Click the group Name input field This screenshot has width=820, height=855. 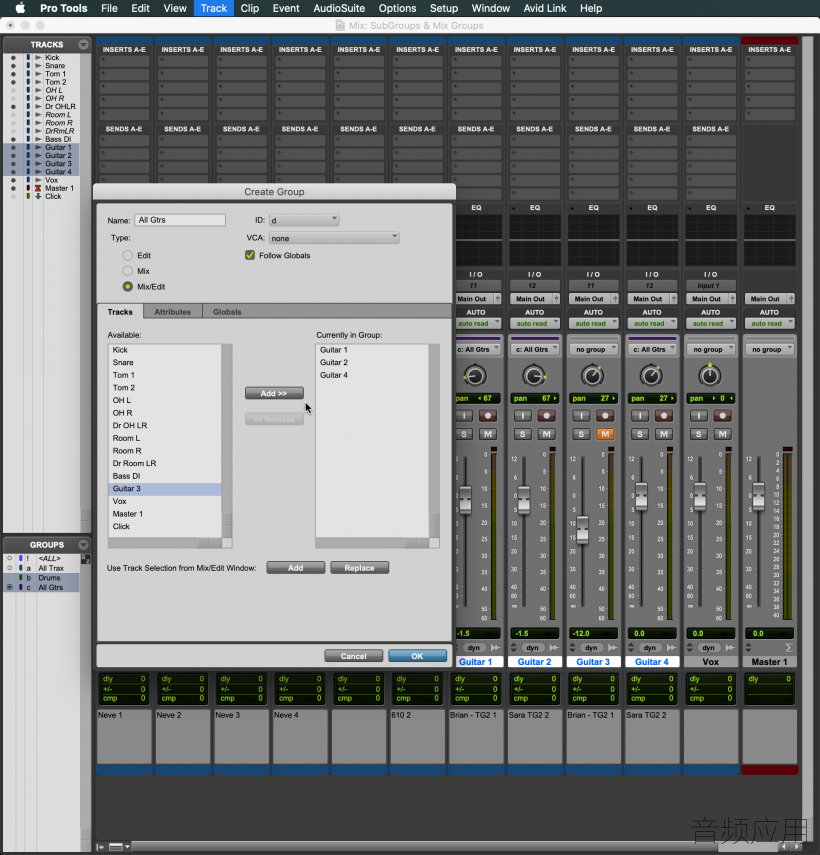tap(180, 220)
